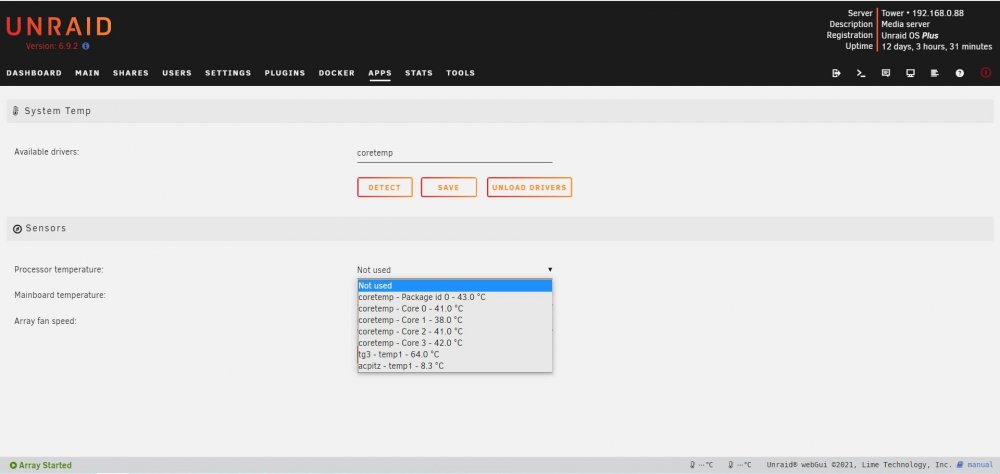Click the red alert icon in the header

point(985,73)
